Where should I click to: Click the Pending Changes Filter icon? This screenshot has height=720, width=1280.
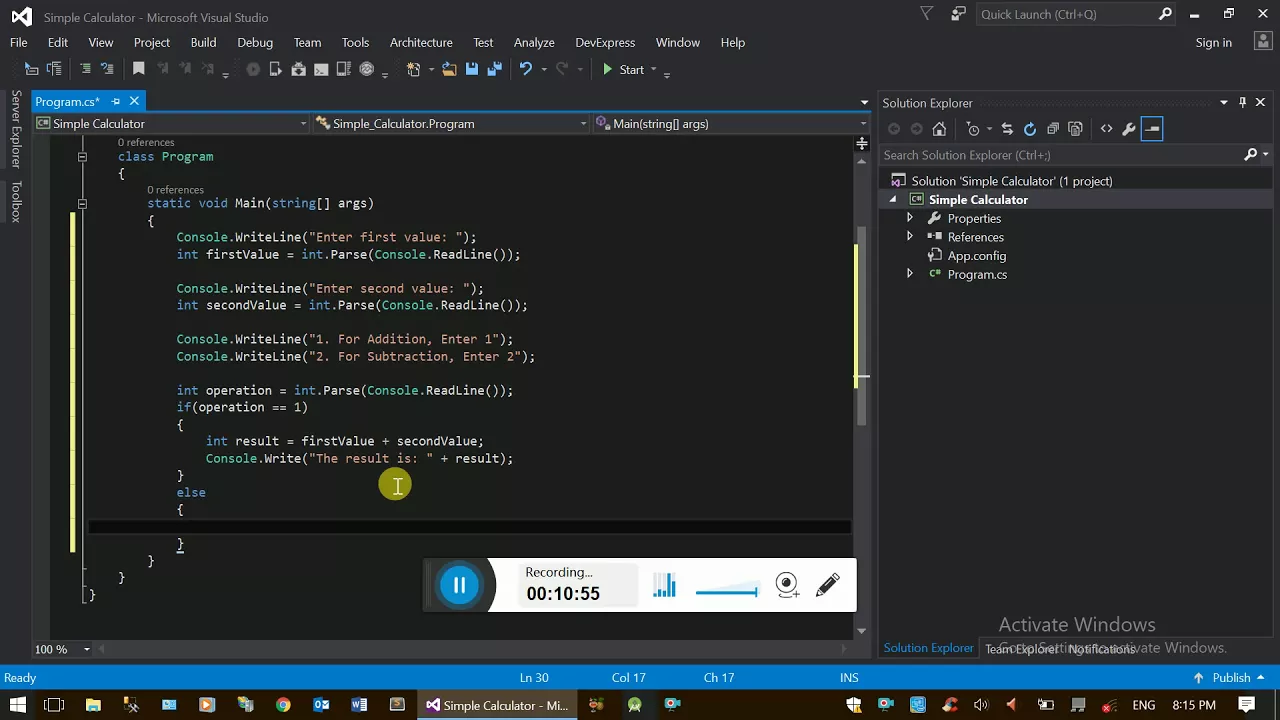click(973, 129)
